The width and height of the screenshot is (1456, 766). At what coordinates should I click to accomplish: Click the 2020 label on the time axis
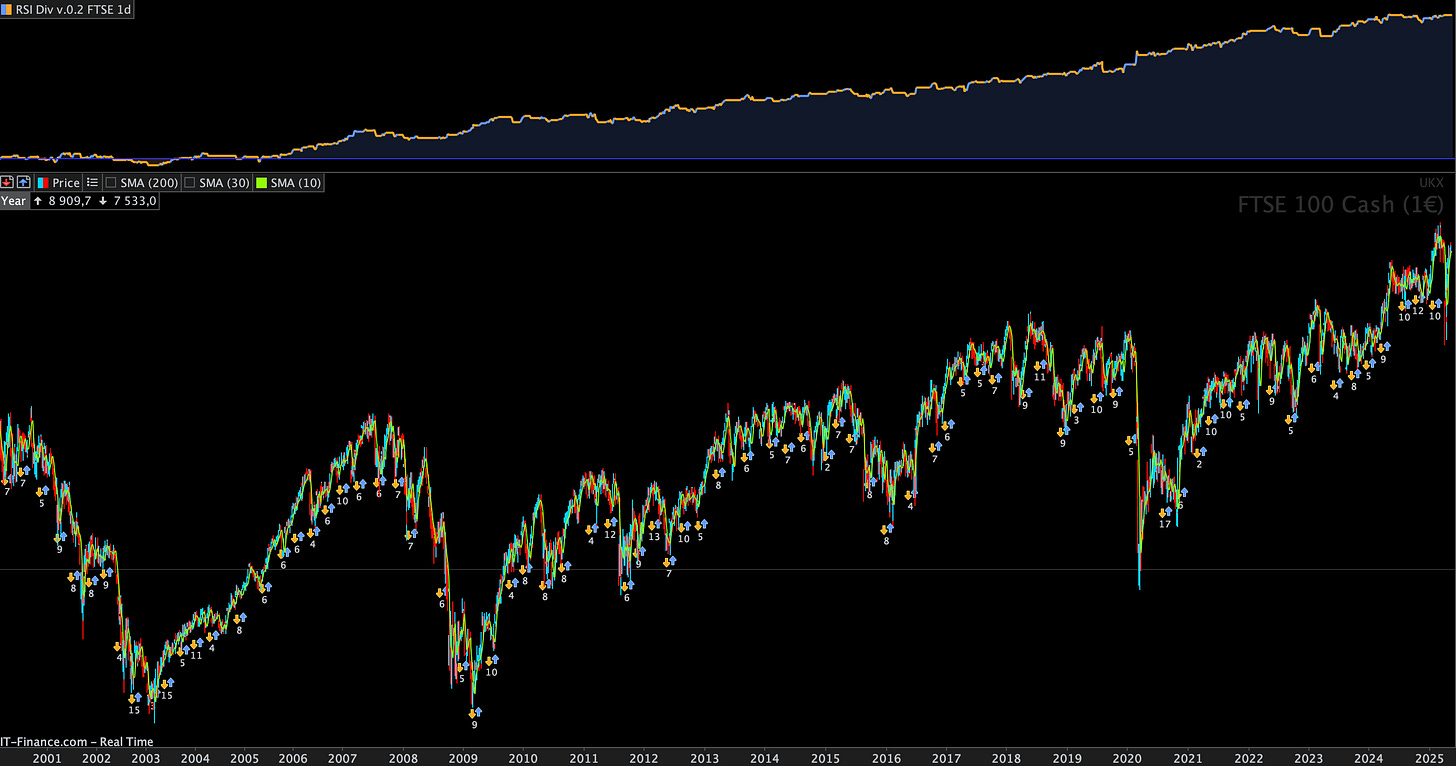pos(1127,758)
